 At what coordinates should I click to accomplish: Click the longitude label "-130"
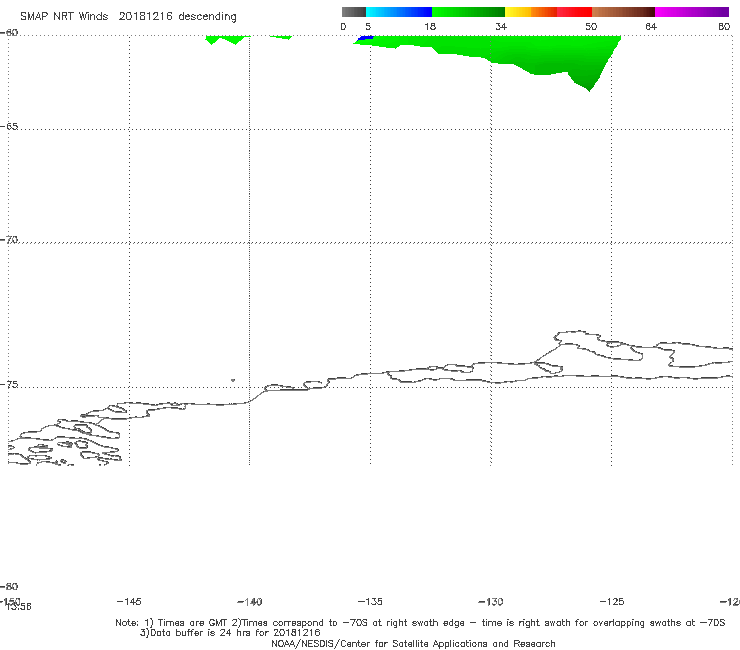click(x=491, y=601)
